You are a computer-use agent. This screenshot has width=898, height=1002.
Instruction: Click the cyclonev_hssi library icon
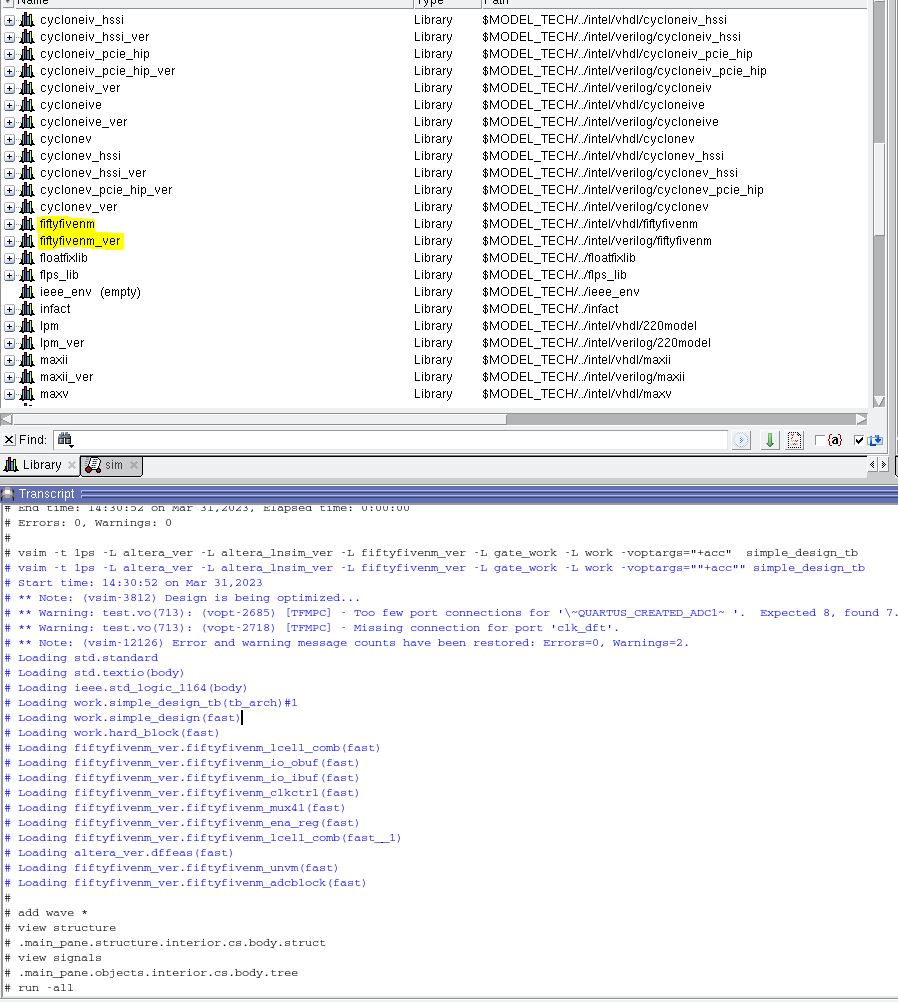pos(27,156)
